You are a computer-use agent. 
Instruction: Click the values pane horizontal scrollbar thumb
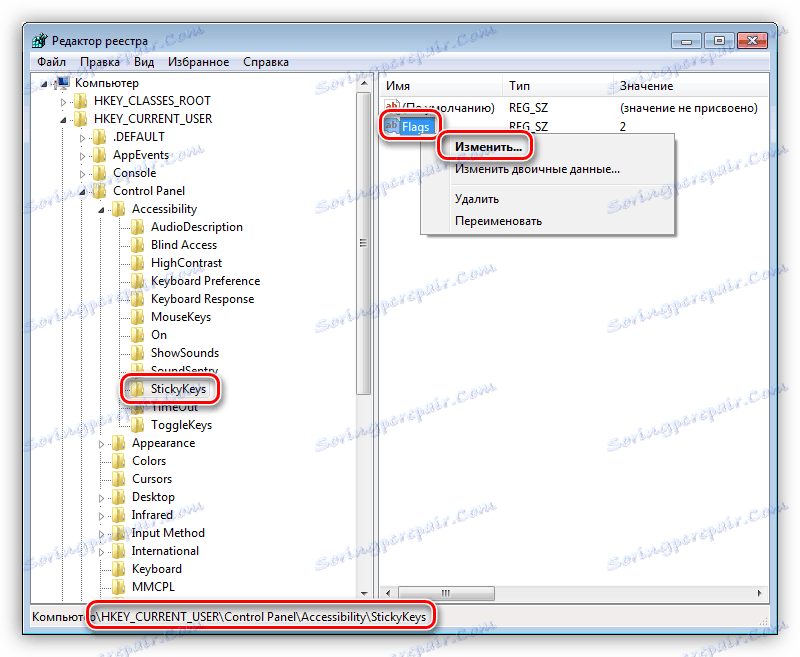click(446, 593)
